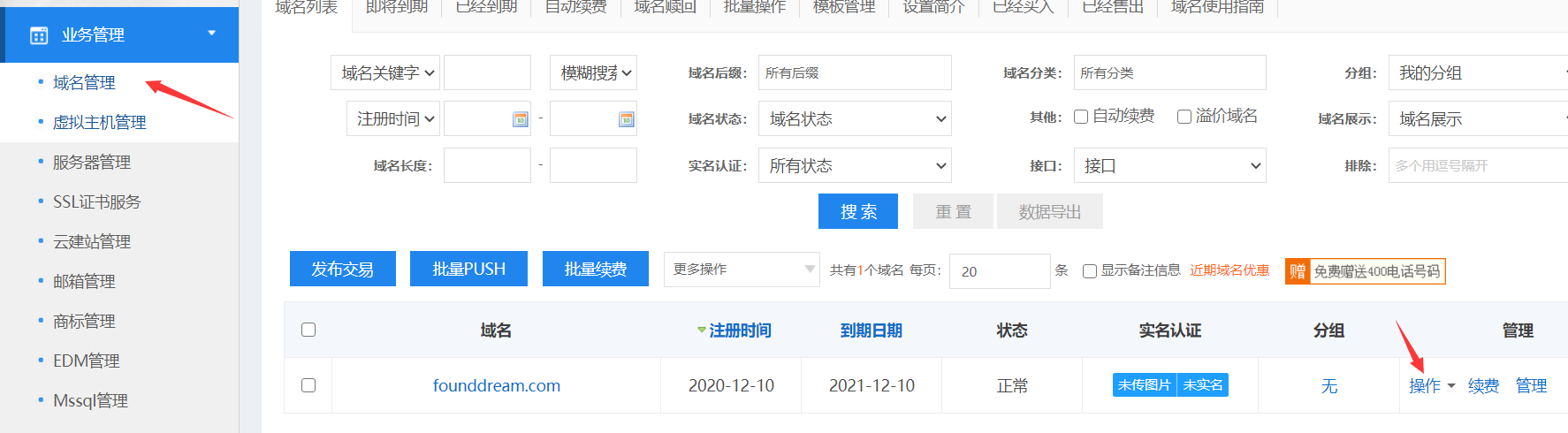Sort by 到期日期 column header
This screenshot has width=1568, height=433.
pyautogui.click(x=871, y=330)
